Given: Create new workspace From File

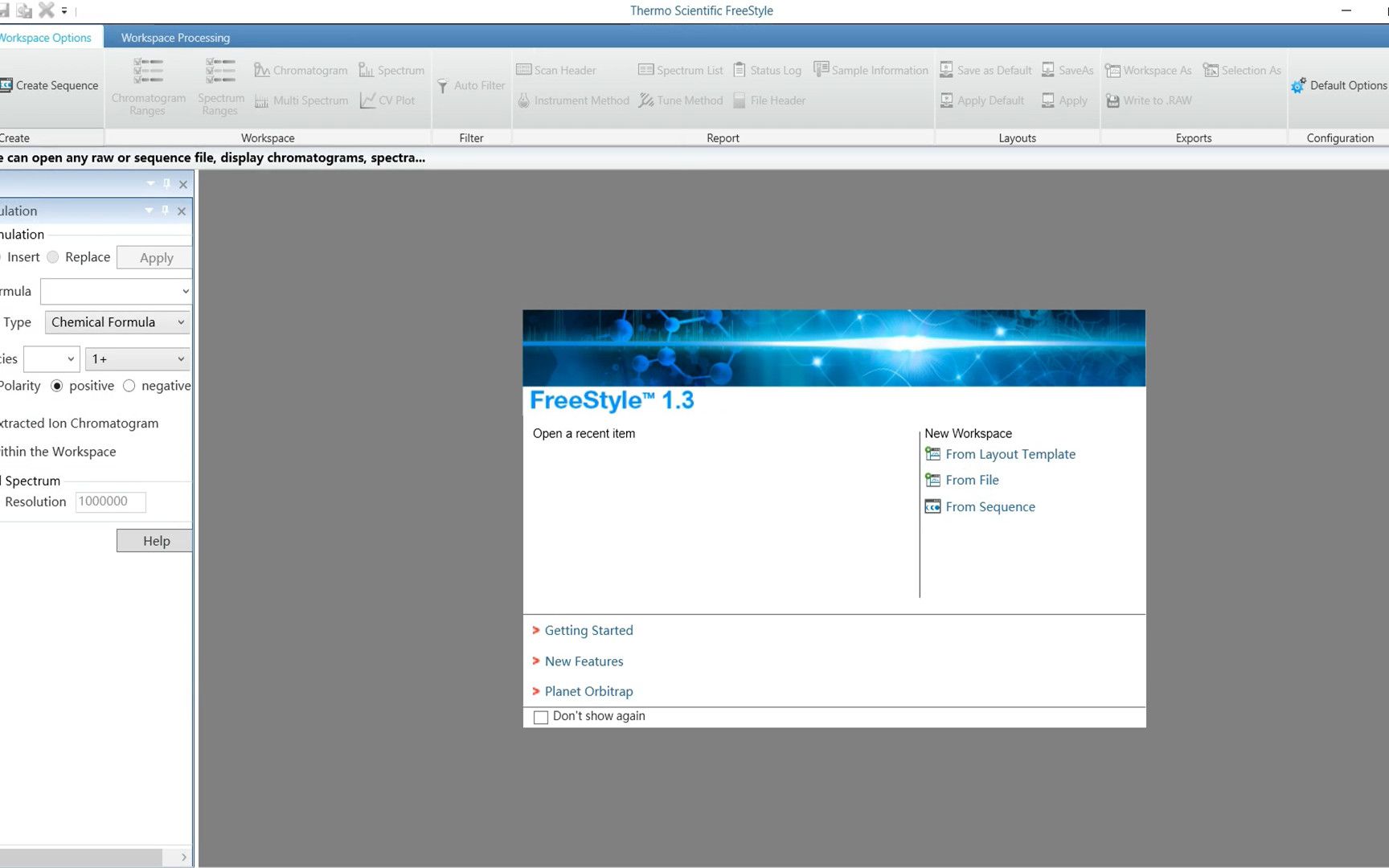Looking at the screenshot, I should pos(962,480).
